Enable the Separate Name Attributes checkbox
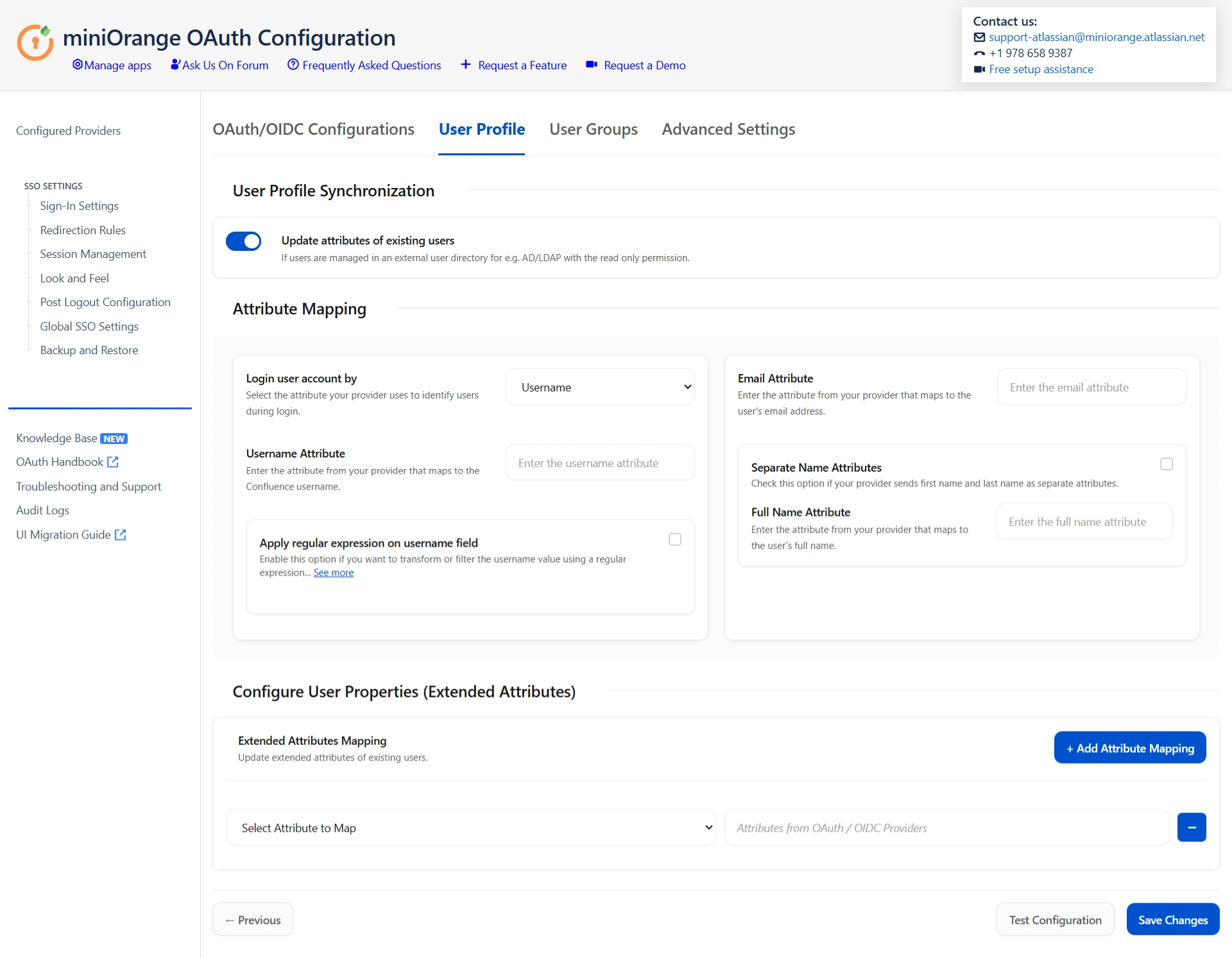The image size is (1232, 958). 1167,464
